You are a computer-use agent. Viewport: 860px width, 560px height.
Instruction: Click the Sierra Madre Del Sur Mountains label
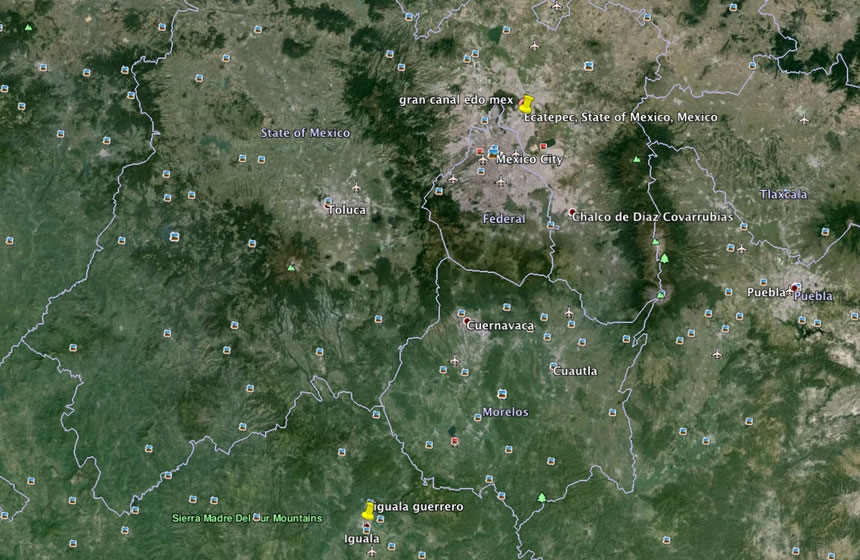(x=246, y=518)
